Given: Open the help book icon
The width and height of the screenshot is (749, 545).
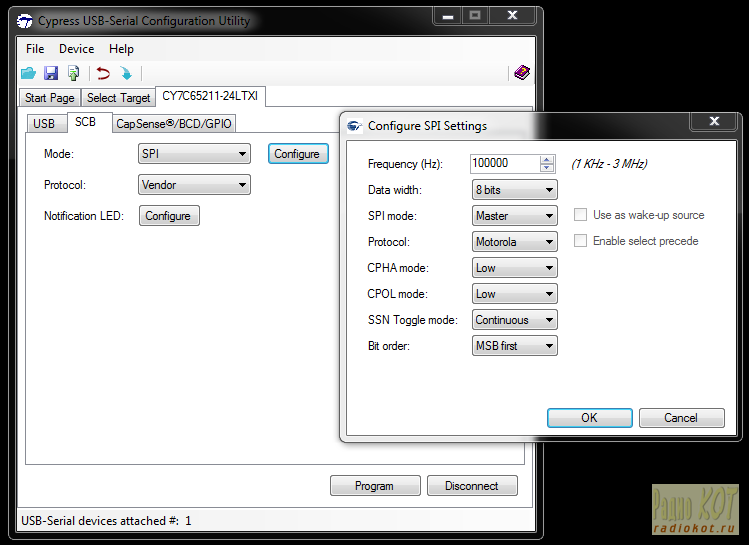Looking at the screenshot, I should pyautogui.click(x=521, y=73).
